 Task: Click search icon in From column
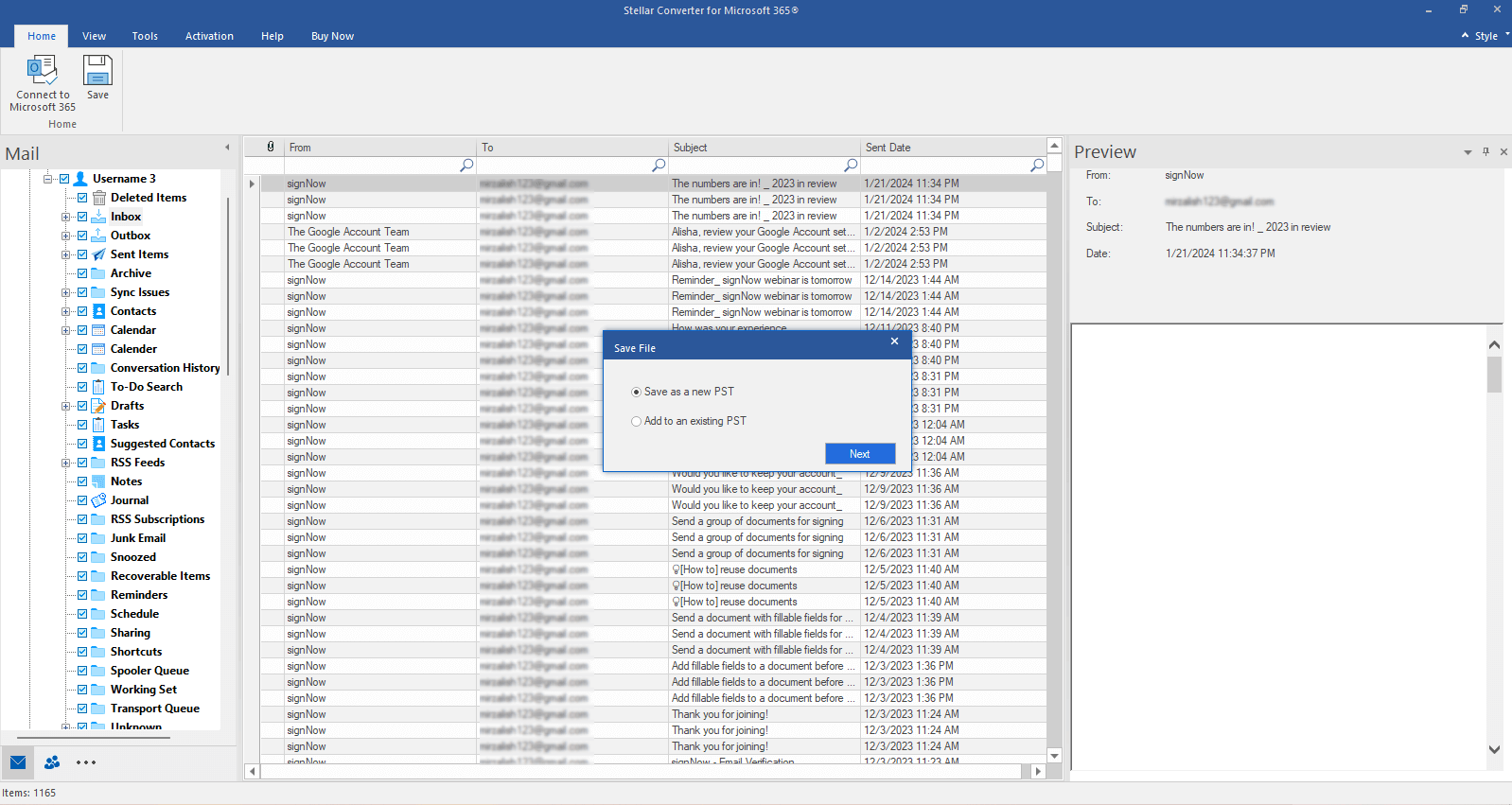[x=466, y=166]
